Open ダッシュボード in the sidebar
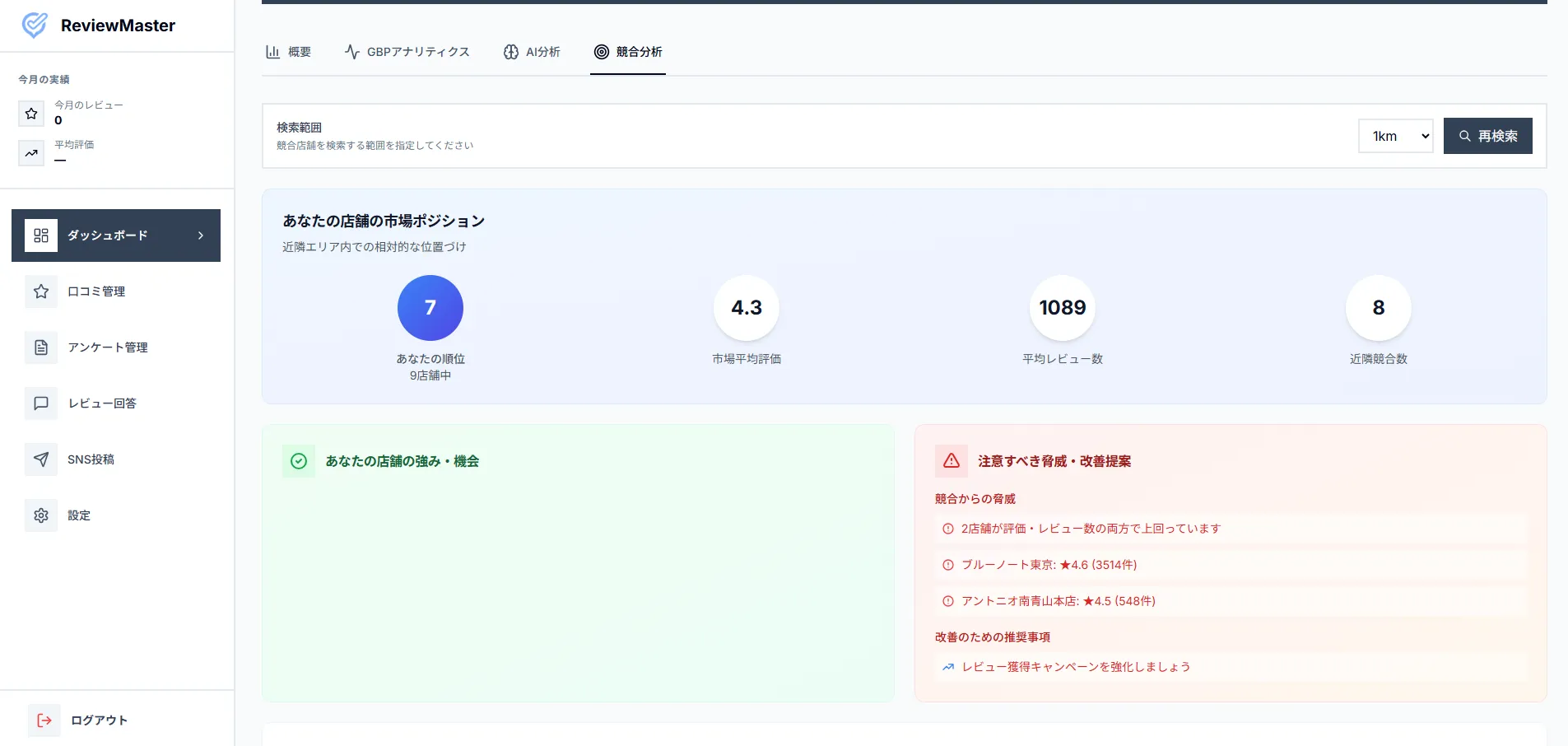The image size is (1568, 746). [116, 235]
